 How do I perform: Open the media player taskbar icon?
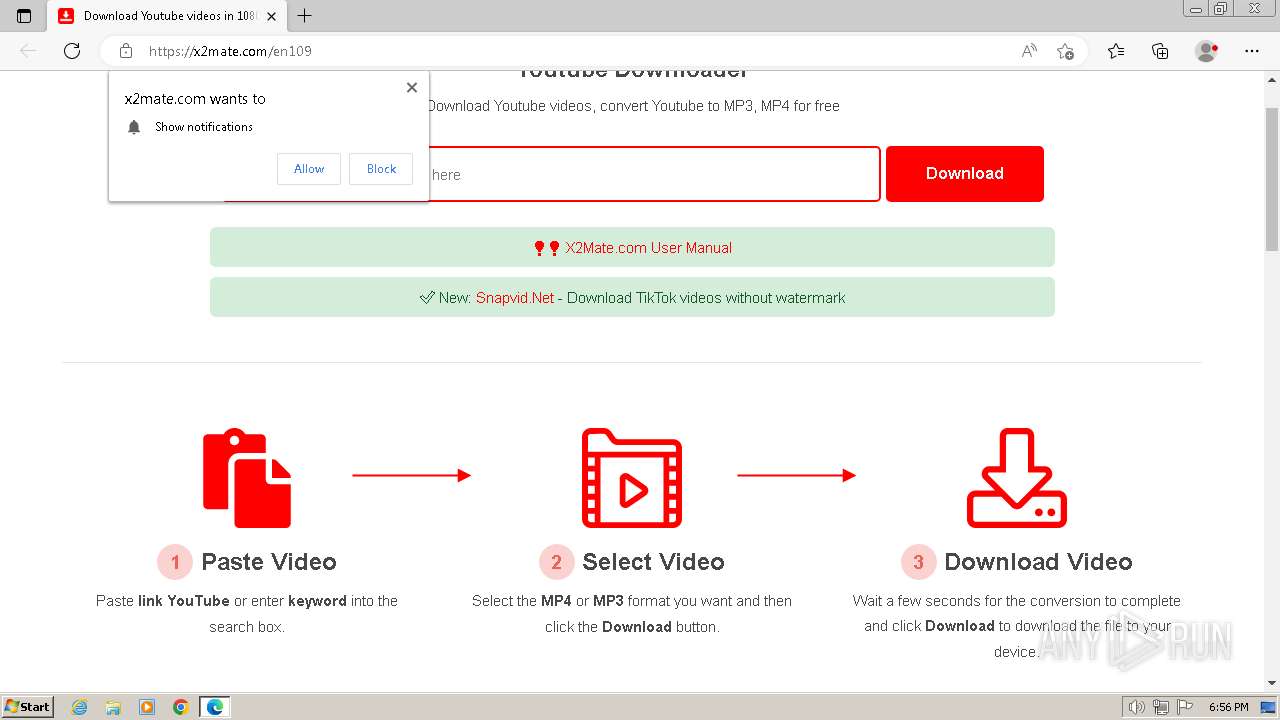[x=147, y=707]
